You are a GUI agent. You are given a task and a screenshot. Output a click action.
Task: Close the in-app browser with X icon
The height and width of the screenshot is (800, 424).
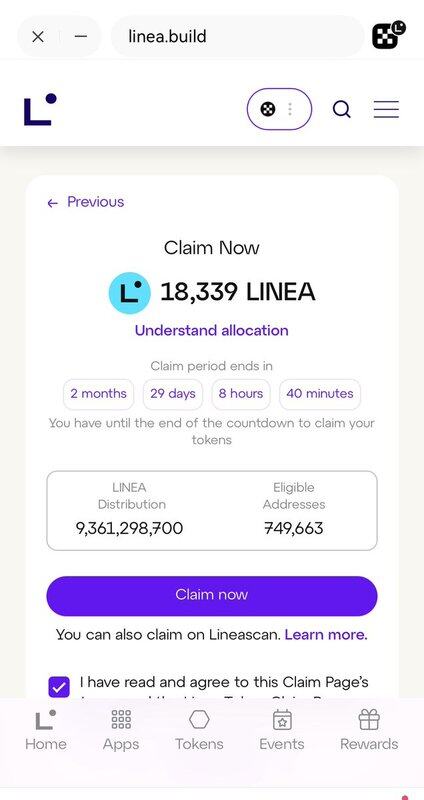(38, 37)
